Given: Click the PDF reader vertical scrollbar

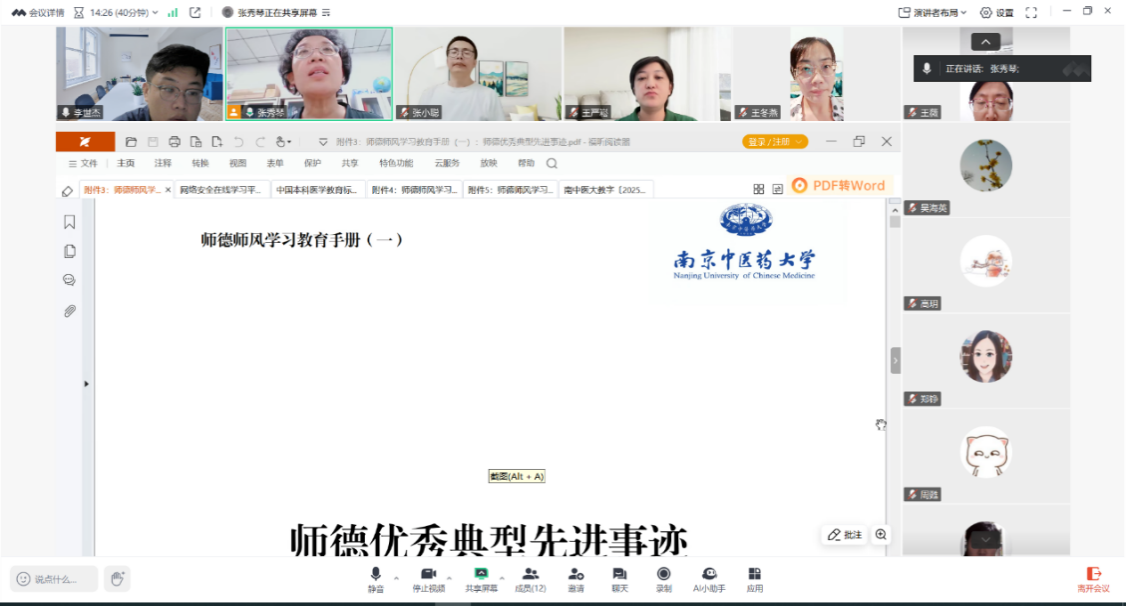Looking at the screenshot, I should pos(895,300).
